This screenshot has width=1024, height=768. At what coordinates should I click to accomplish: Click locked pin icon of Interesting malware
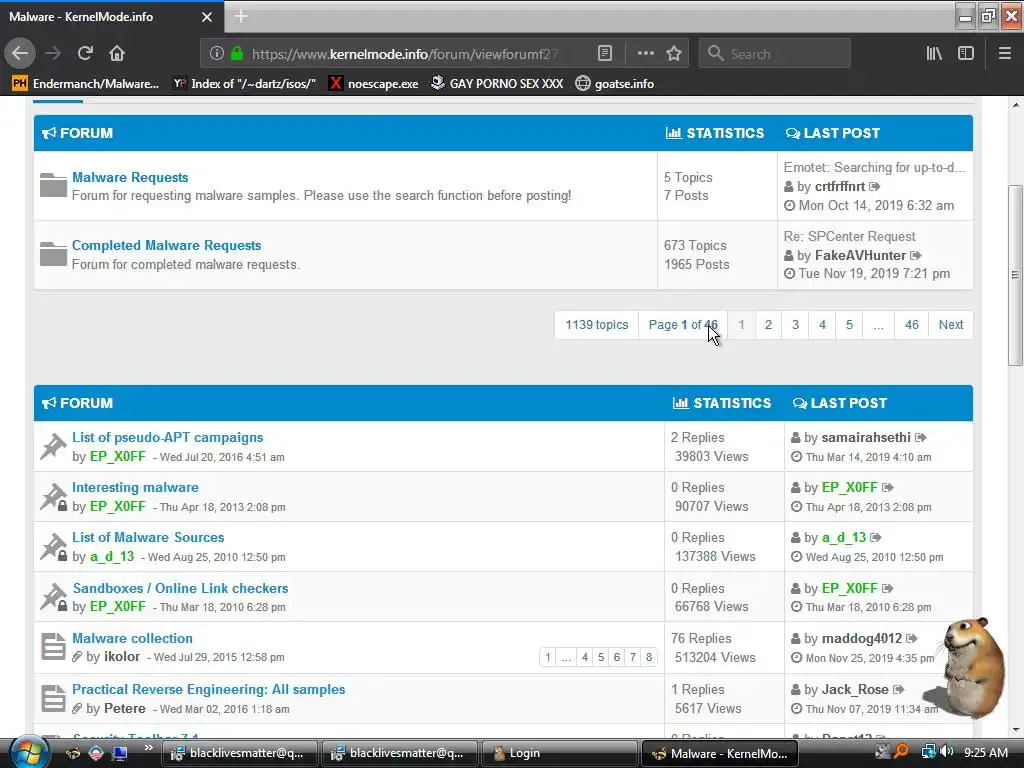pos(53,497)
